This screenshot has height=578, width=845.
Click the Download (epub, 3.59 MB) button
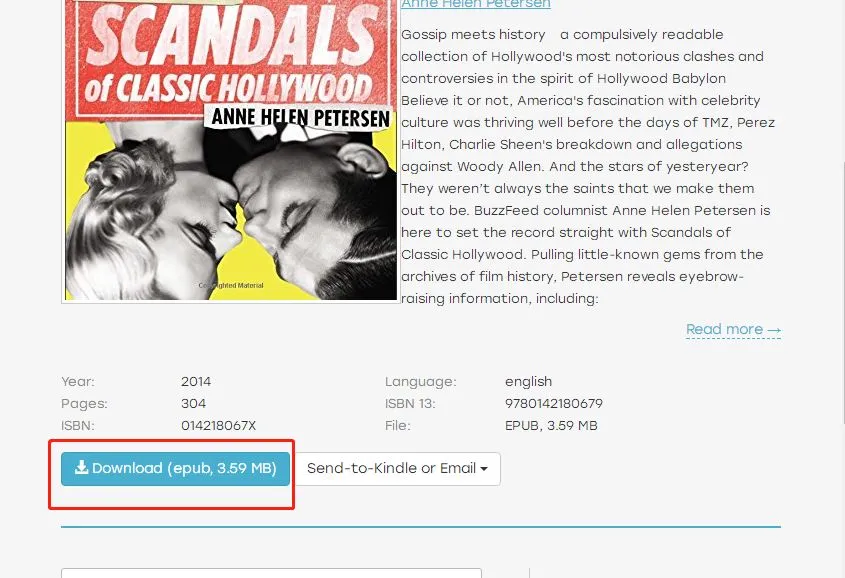[x=175, y=469]
